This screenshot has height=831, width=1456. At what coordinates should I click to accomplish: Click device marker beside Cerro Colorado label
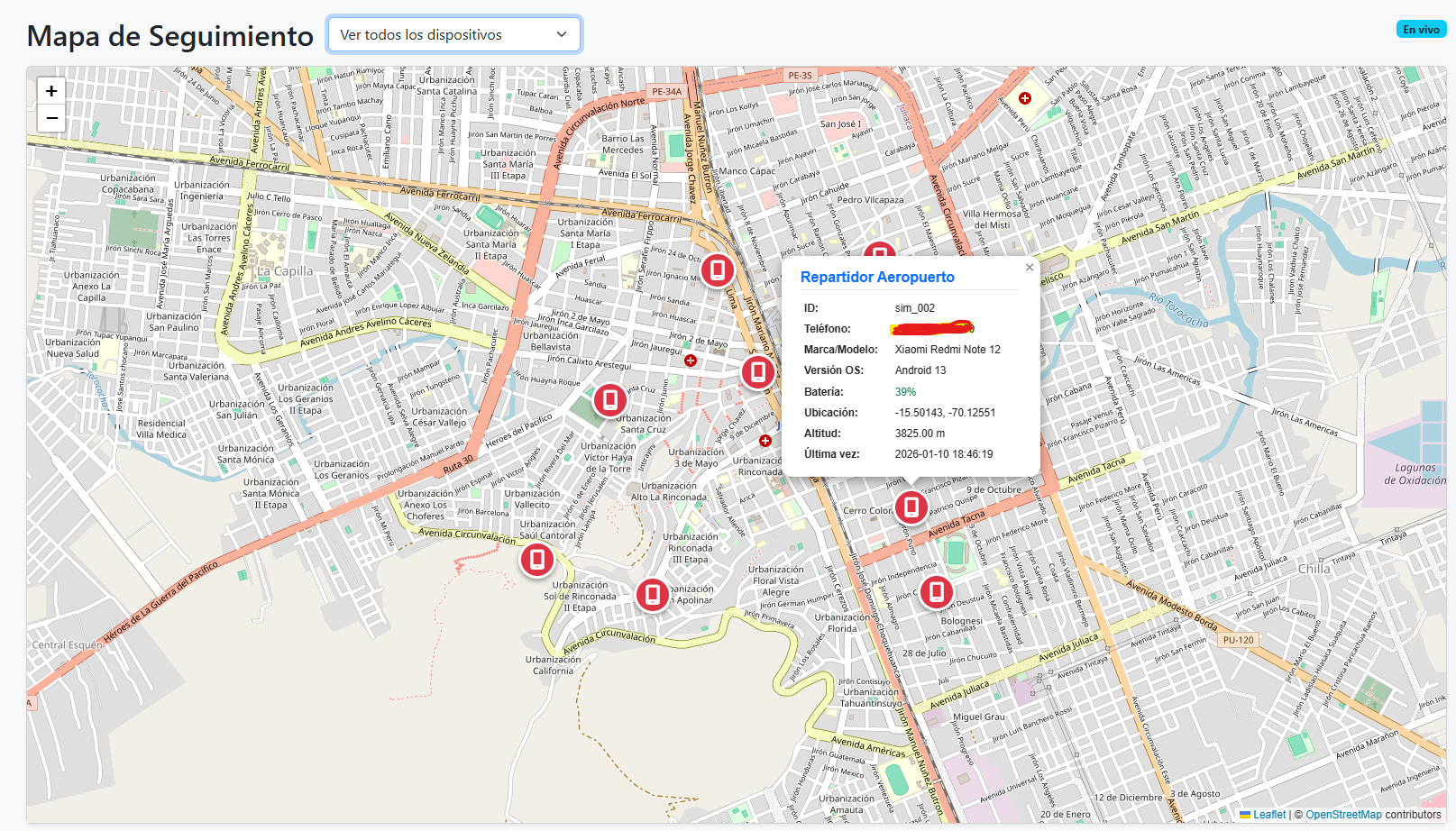(x=911, y=507)
